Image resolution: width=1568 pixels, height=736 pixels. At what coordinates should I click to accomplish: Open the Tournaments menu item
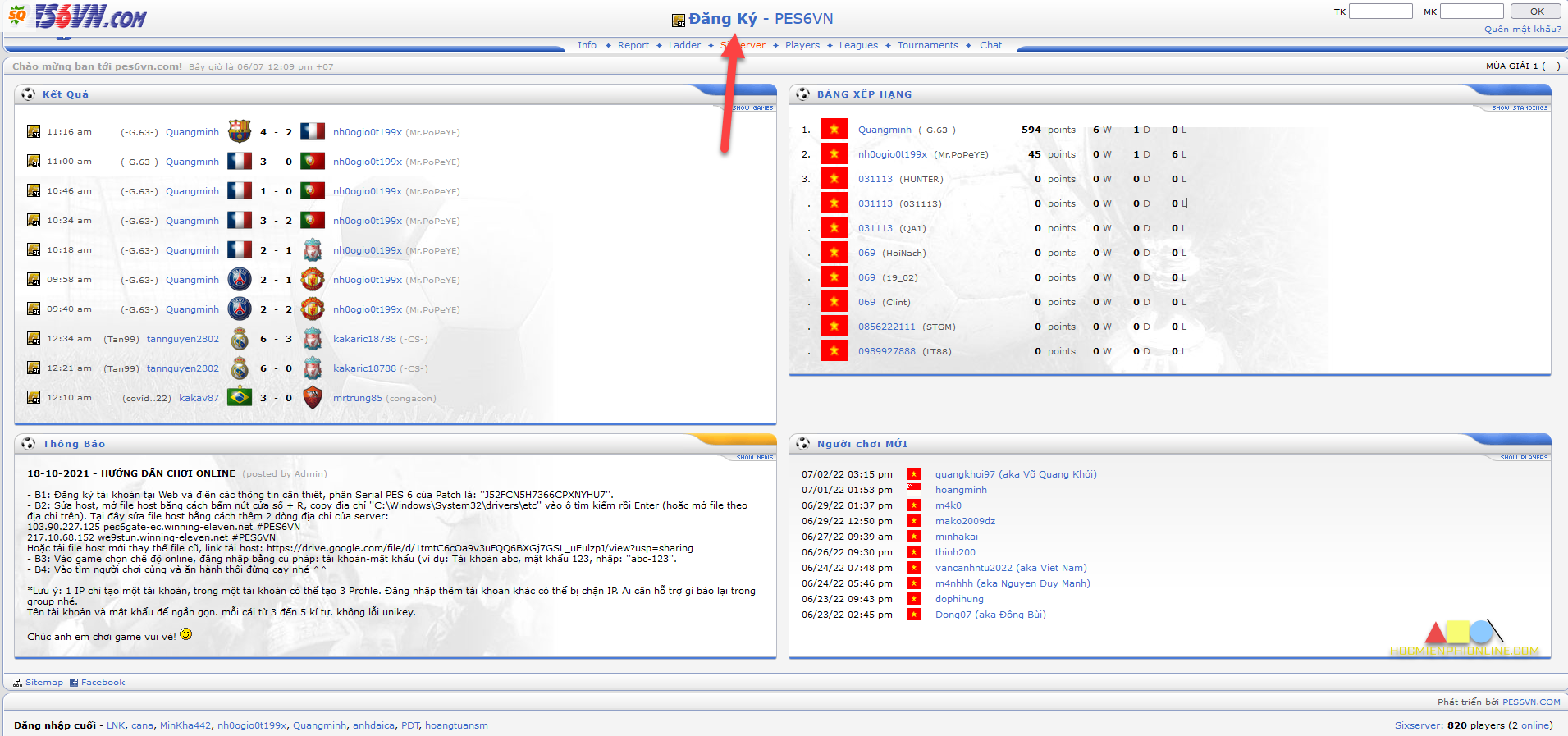(x=927, y=45)
